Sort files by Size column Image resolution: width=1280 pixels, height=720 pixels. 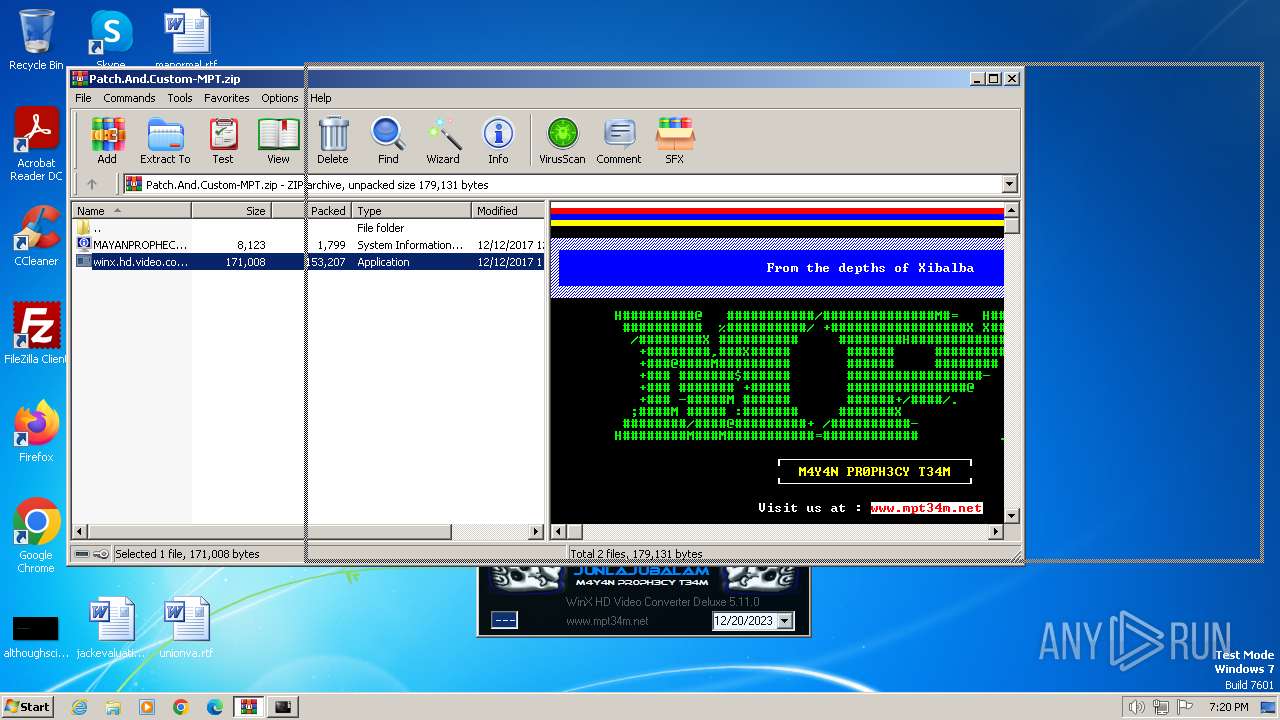pyautogui.click(x=231, y=211)
